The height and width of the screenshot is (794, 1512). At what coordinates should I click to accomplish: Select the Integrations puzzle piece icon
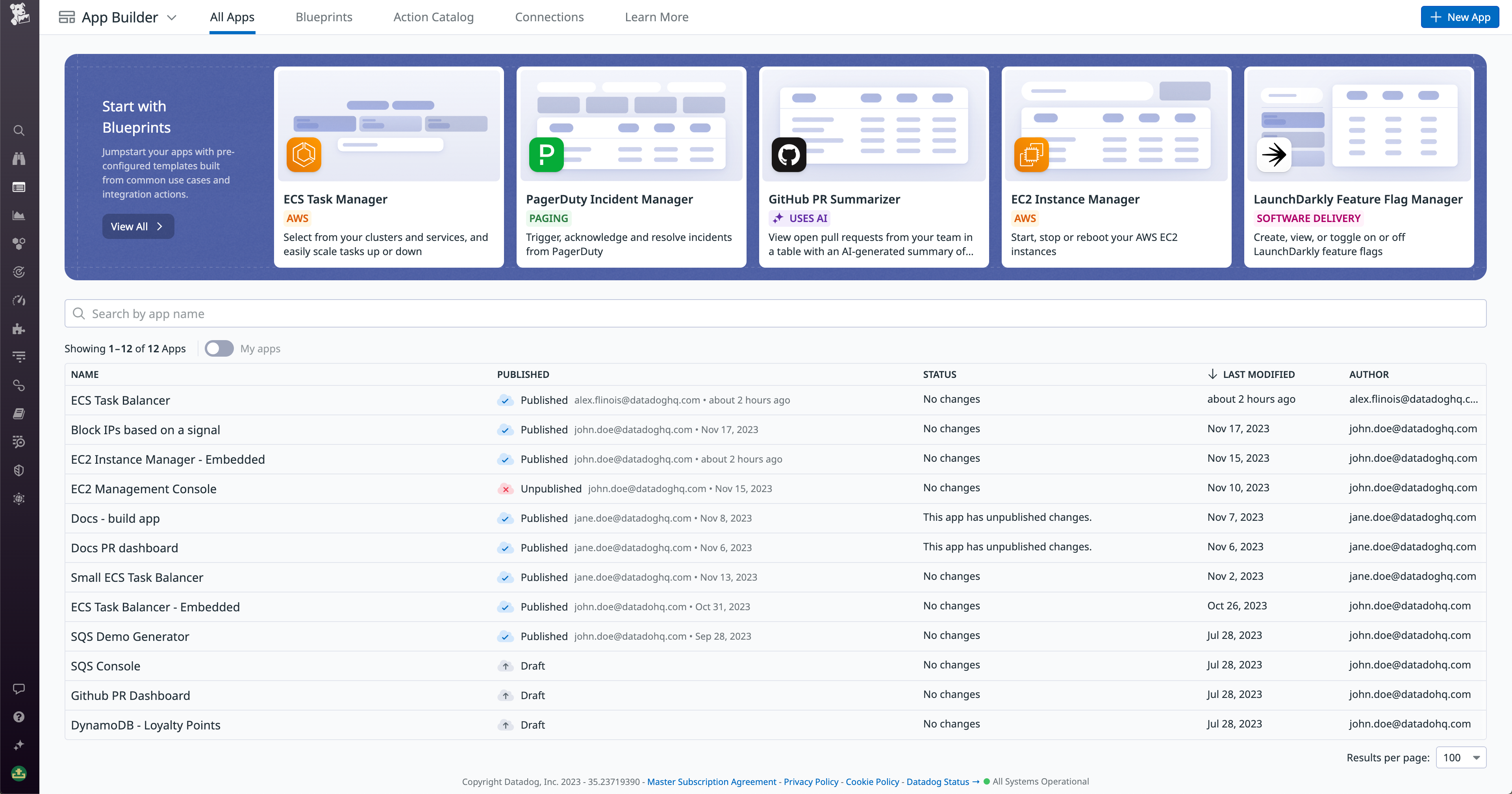(19, 329)
